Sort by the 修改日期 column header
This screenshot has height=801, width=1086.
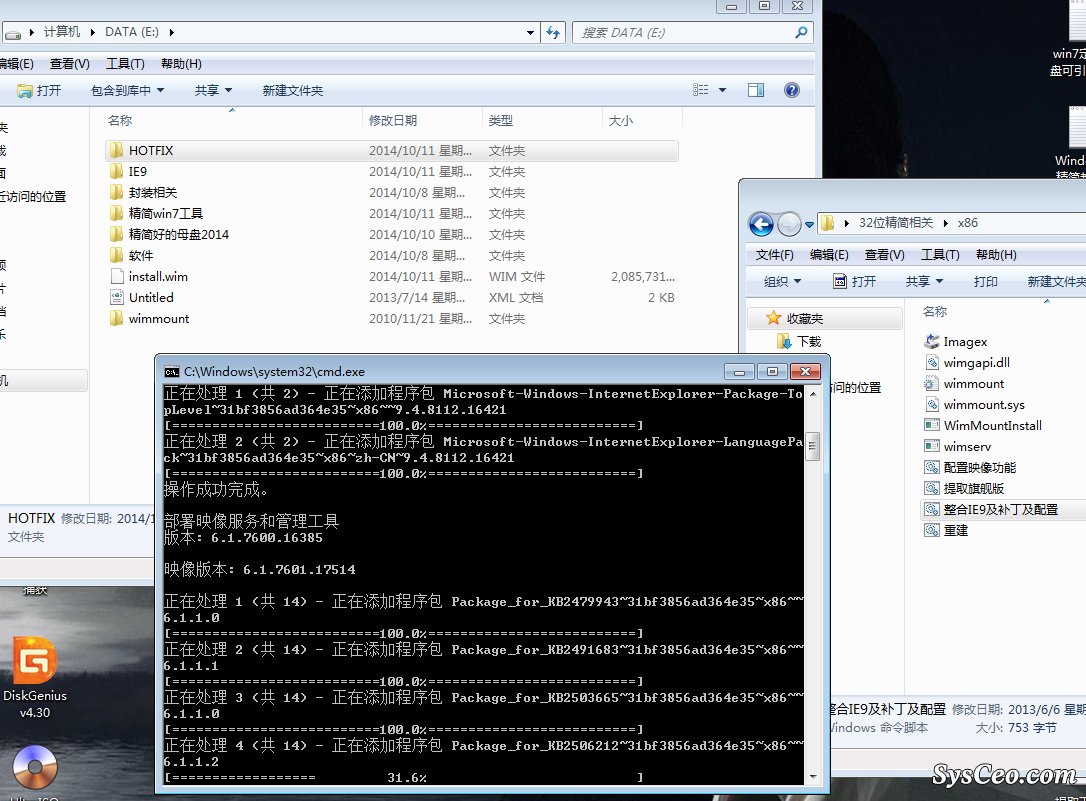coord(422,120)
